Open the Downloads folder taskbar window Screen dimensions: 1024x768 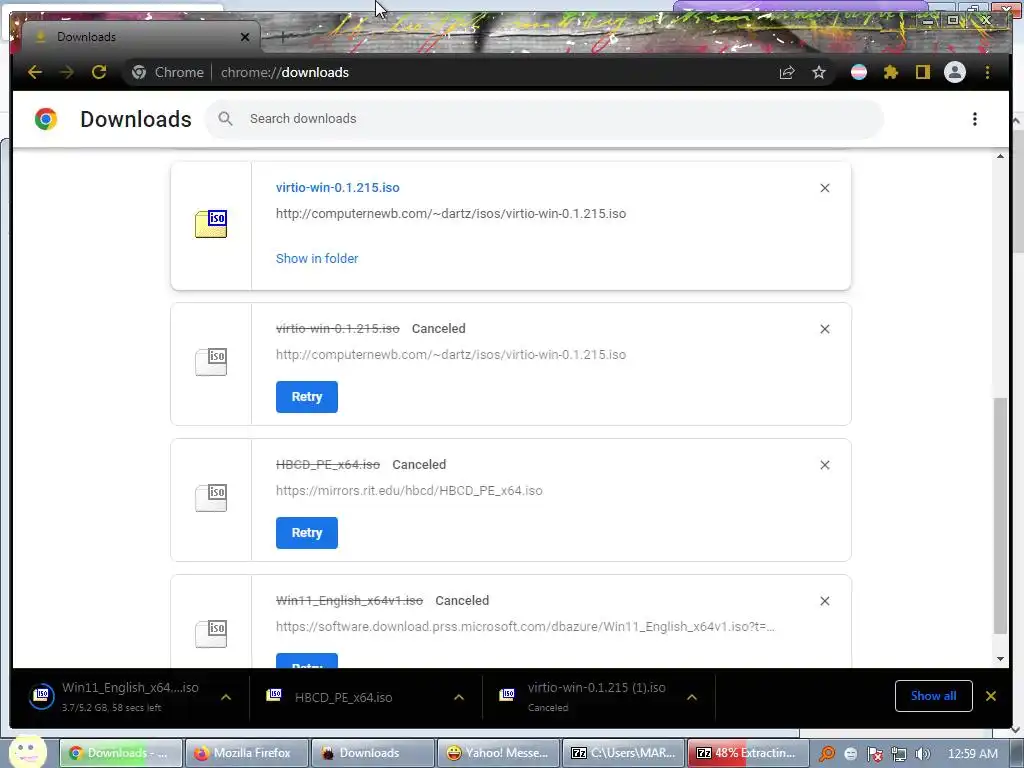point(372,753)
